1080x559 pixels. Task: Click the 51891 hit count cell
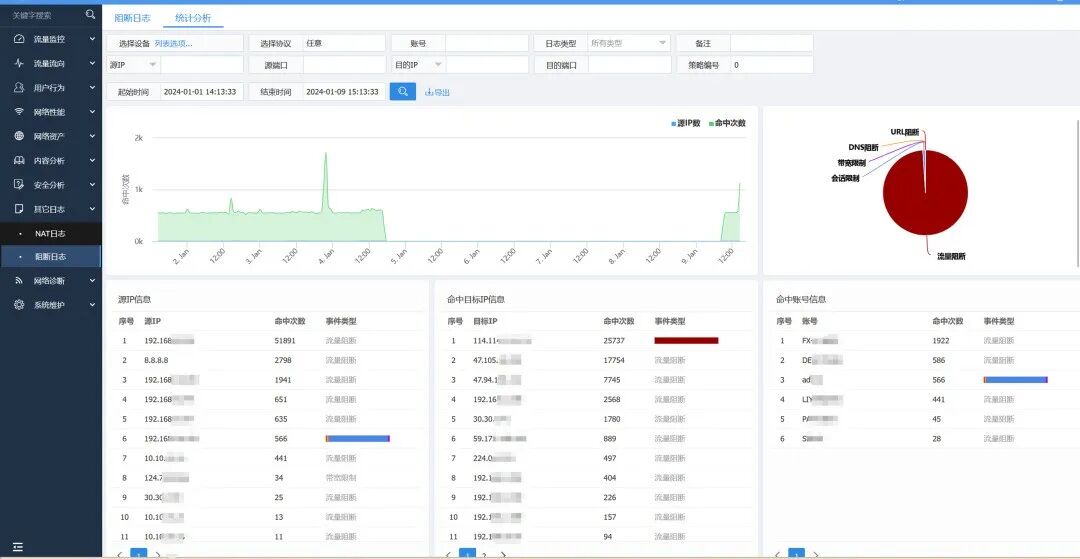[x=284, y=340]
